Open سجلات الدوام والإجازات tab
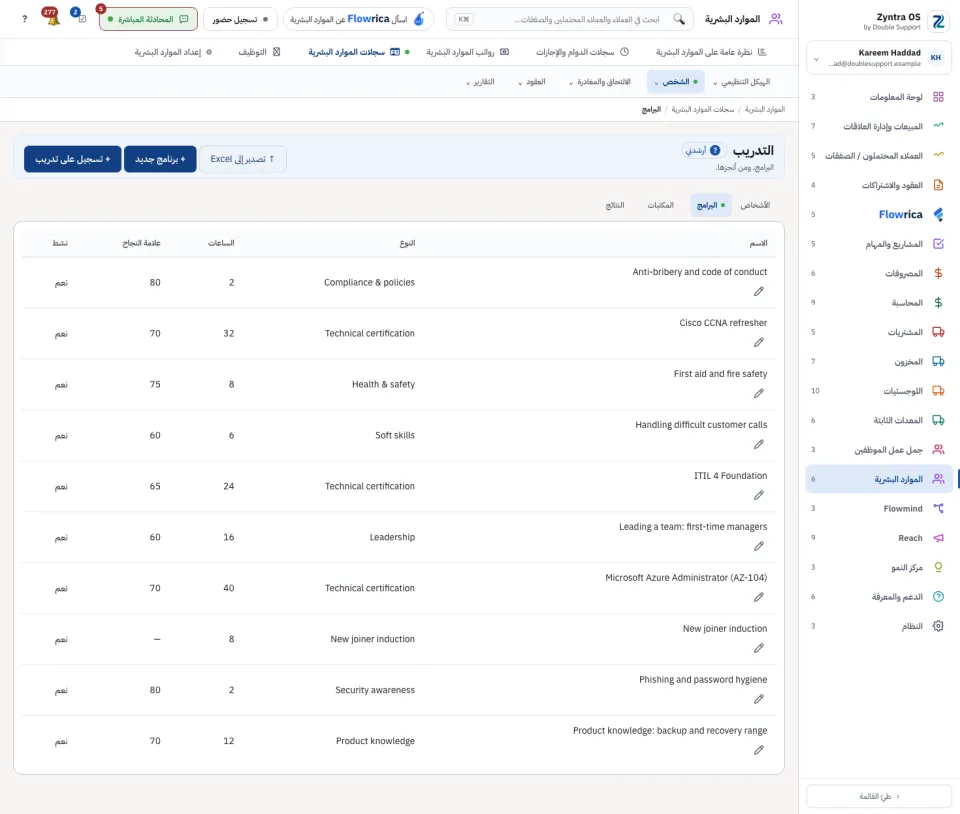This screenshot has height=814, width=960. click(582, 52)
